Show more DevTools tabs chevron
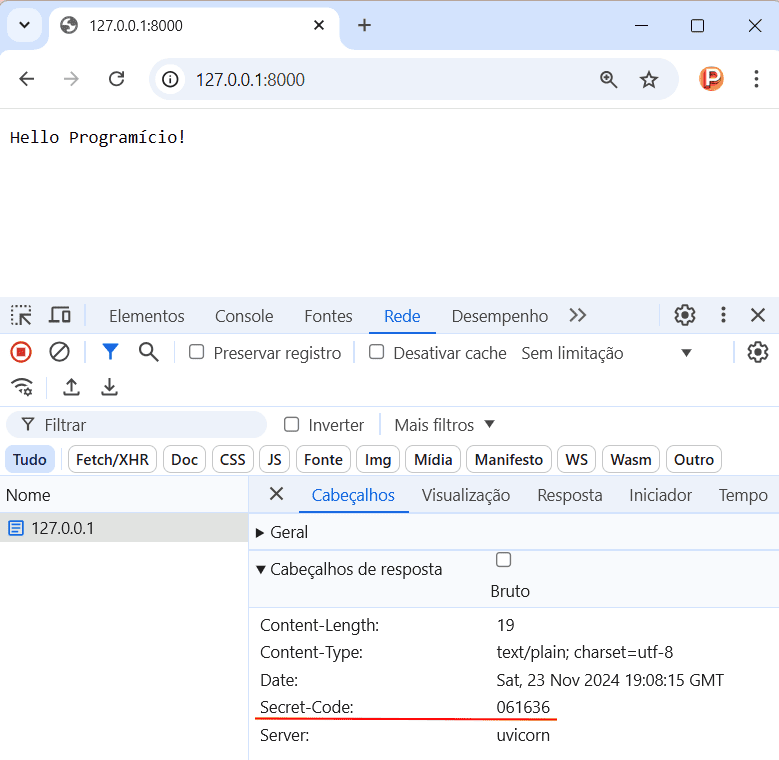The width and height of the screenshot is (779, 760). coord(577,315)
